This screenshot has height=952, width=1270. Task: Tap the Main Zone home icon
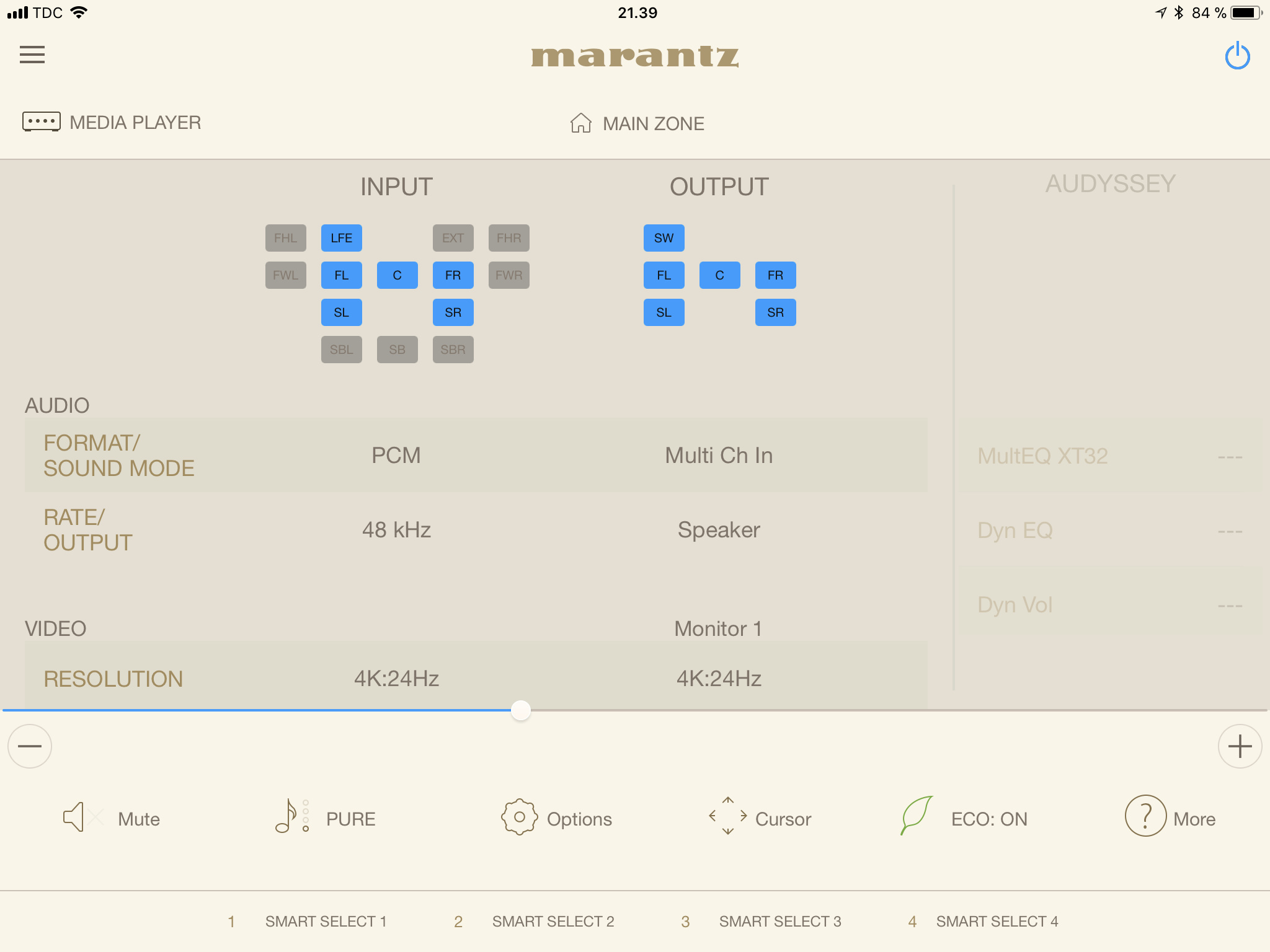(x=580, y=123)
